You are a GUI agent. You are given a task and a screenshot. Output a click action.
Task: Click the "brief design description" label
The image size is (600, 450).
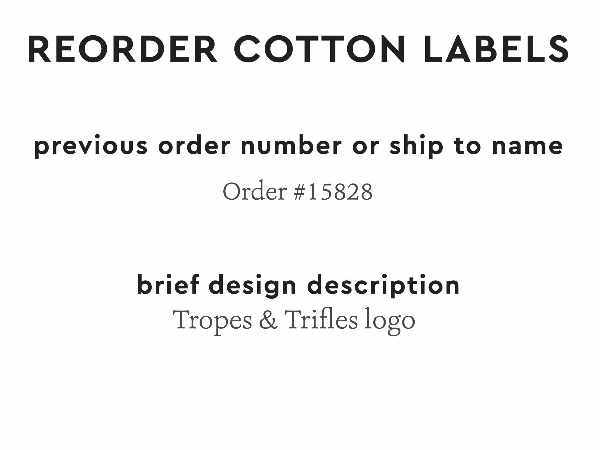coord(298,285)
